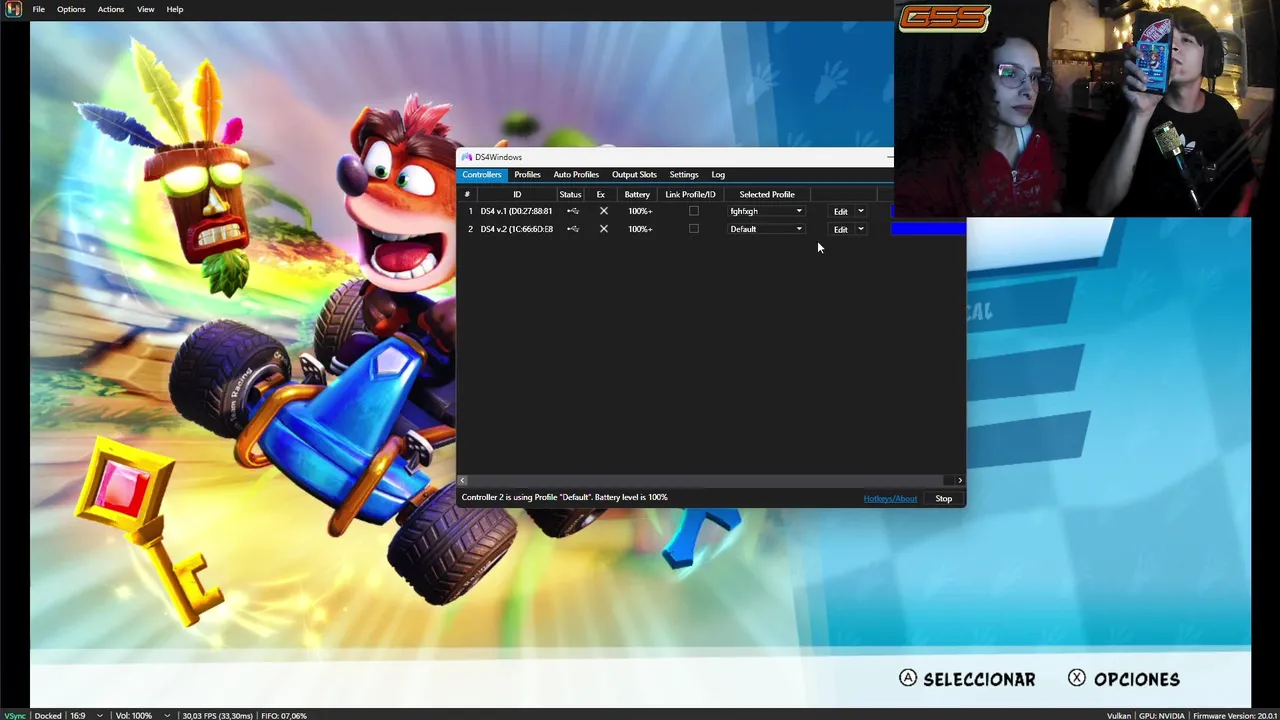Click the Link Profile/ID column header
1280x720 pixels.
coord(690,194)
